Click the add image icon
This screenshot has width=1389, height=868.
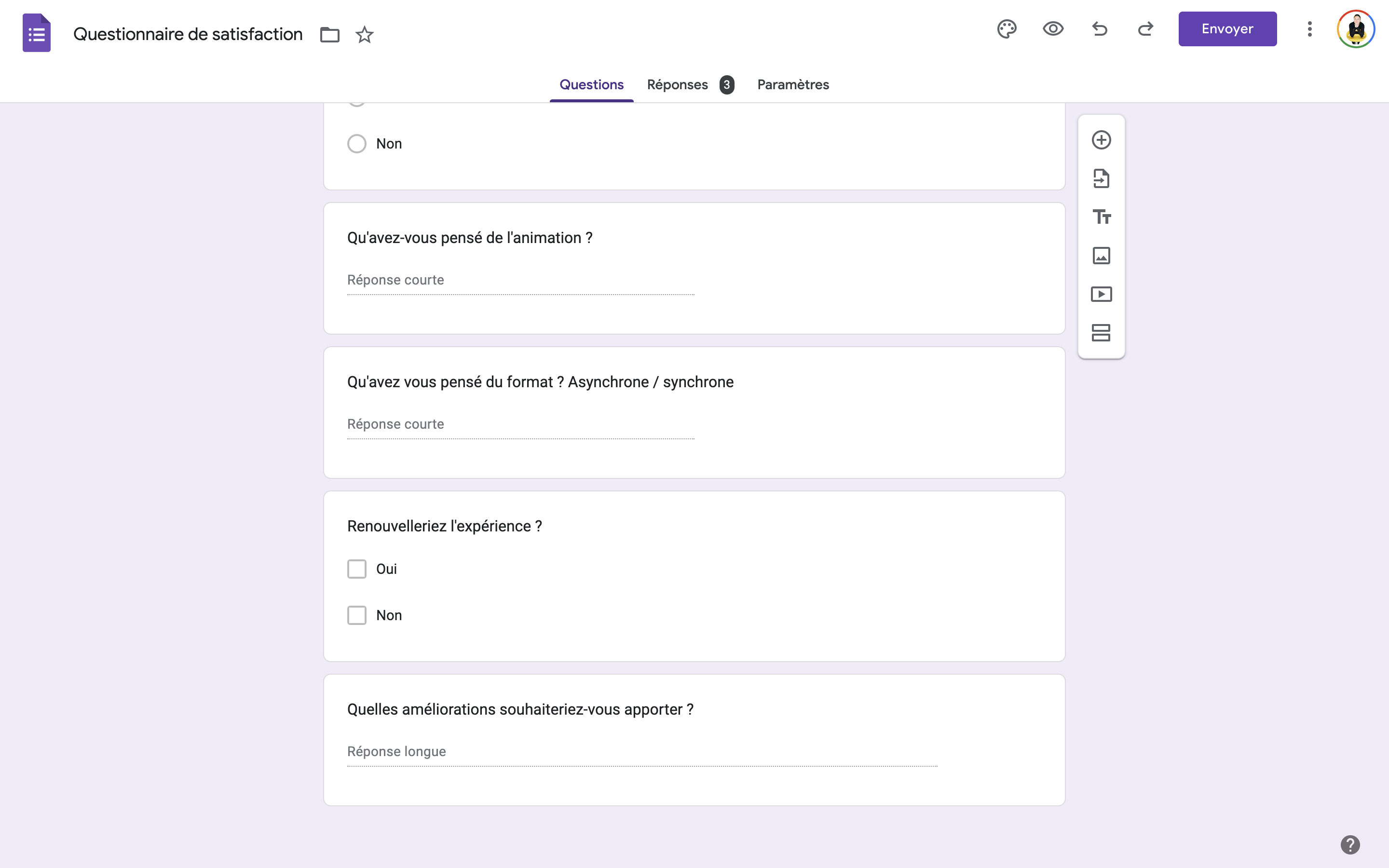[1101, 256]
